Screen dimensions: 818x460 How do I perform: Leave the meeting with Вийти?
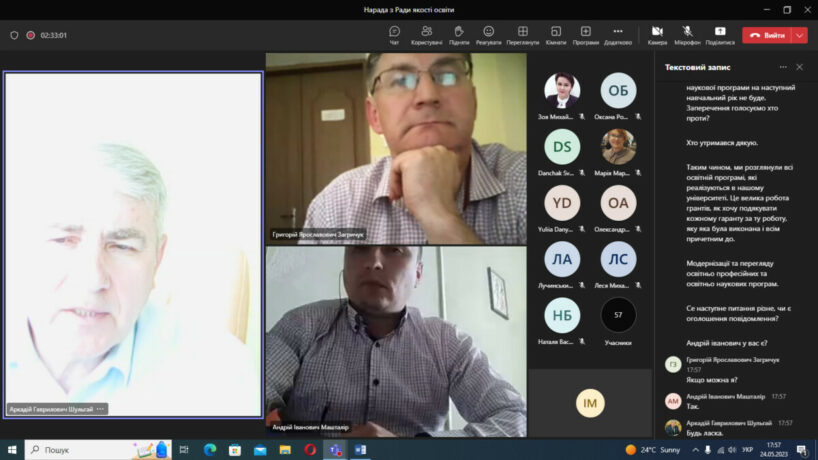pos(767,35)
